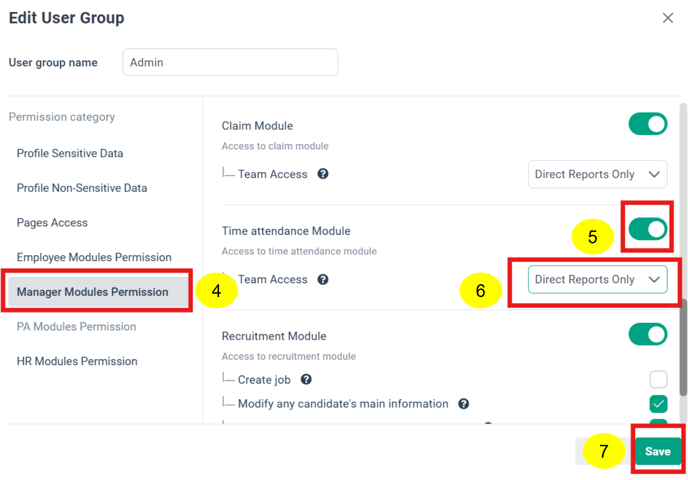Screen dimensions: 688x480
Task: Select Employee Modules Permission category
Action: point(94,257)
